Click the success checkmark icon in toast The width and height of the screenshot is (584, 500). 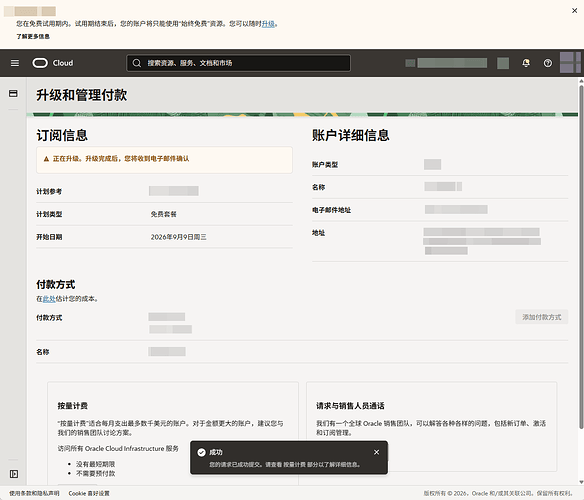pos(201,452)
